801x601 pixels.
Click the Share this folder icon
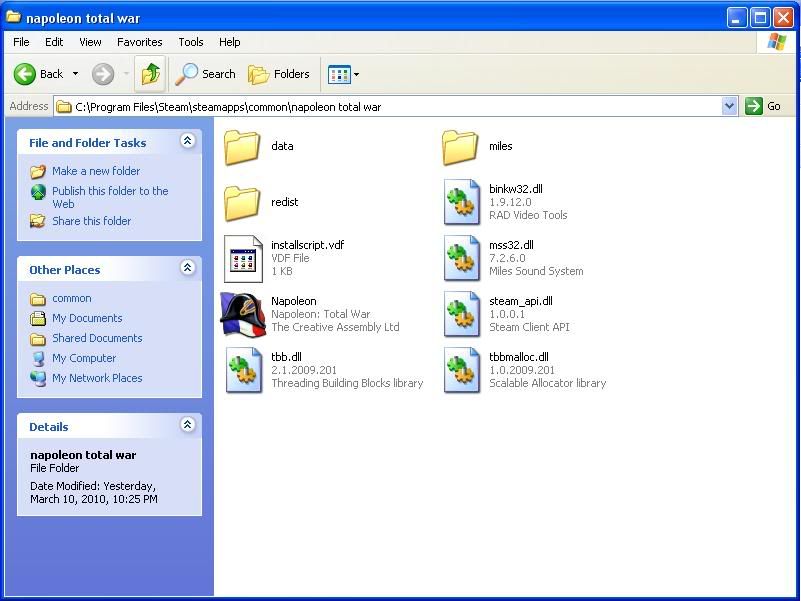38,221
